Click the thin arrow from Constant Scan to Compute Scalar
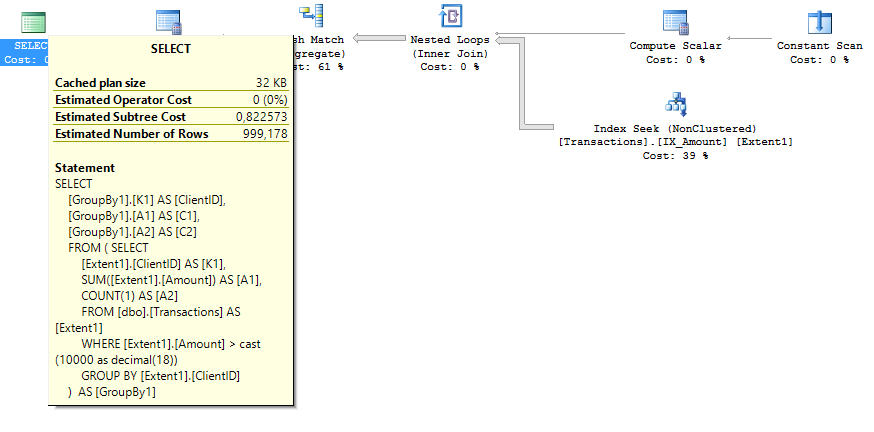 click(750, 38)
